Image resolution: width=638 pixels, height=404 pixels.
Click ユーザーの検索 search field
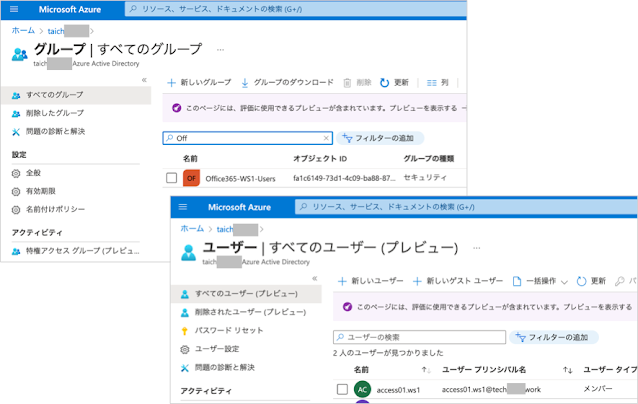click(419, 337)
